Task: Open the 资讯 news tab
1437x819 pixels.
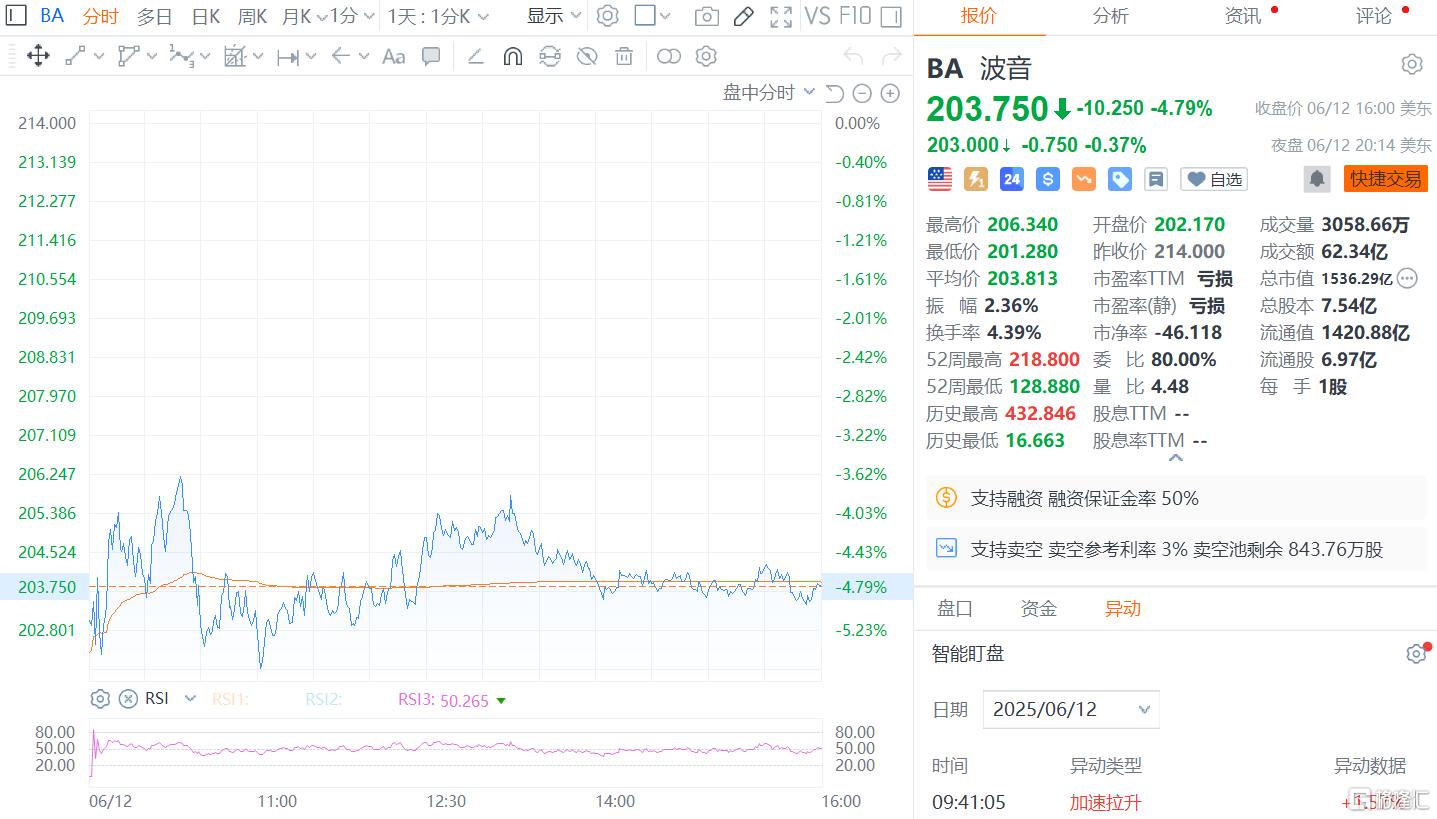Action: click(1242, 16)
